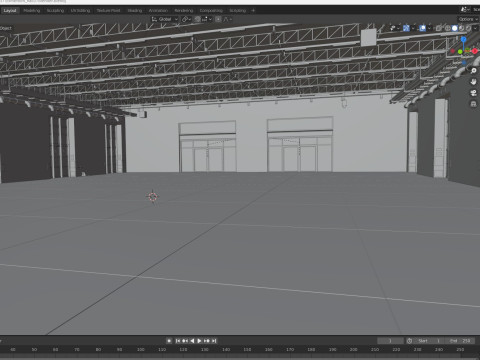
Task: Open the gizmo settings dropdown arrow
Action: coord(413,28)
